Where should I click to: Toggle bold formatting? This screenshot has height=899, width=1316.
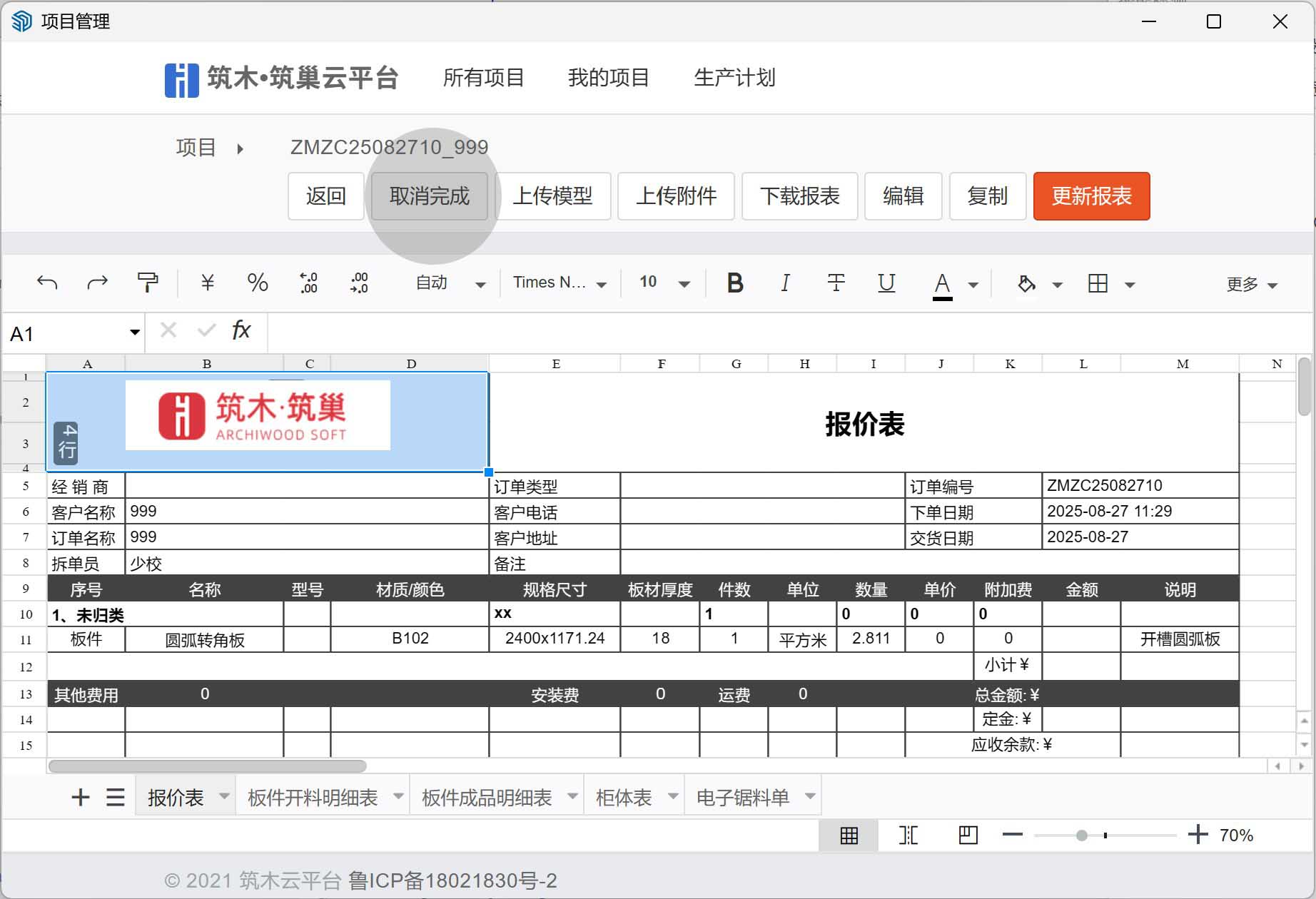coord(735,283)
